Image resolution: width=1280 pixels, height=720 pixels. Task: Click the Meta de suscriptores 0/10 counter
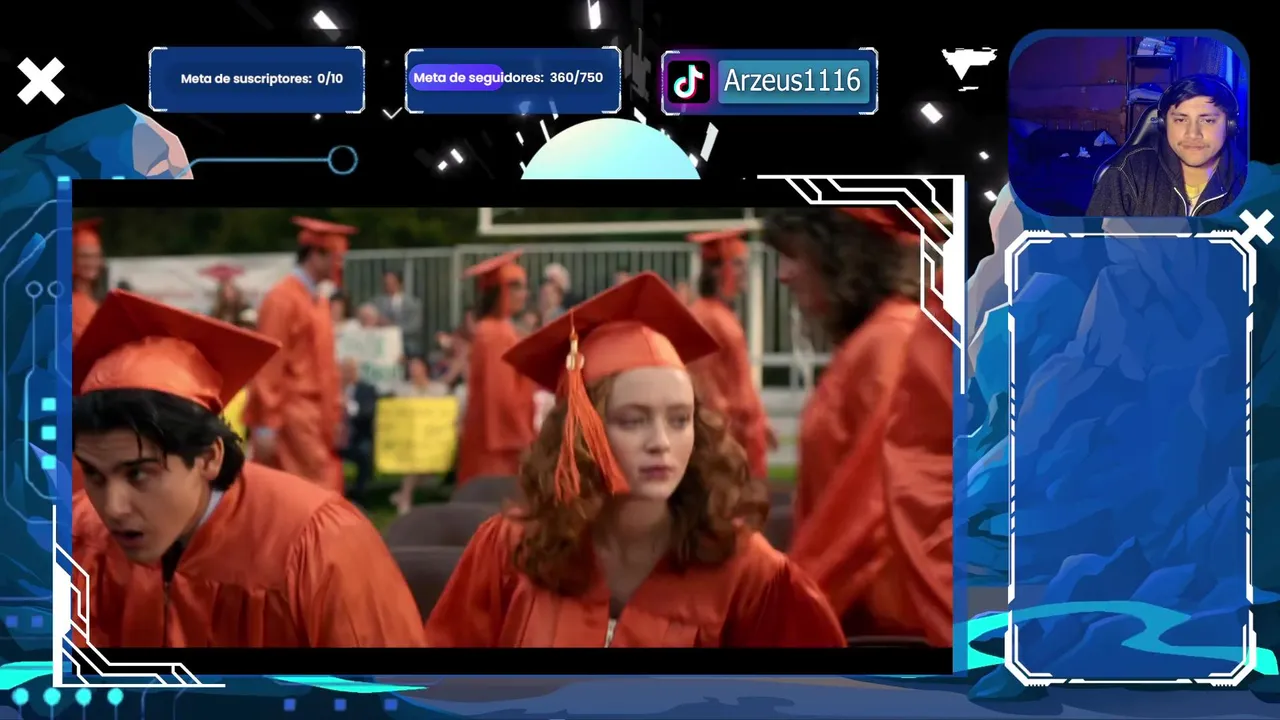pos(257,79)
